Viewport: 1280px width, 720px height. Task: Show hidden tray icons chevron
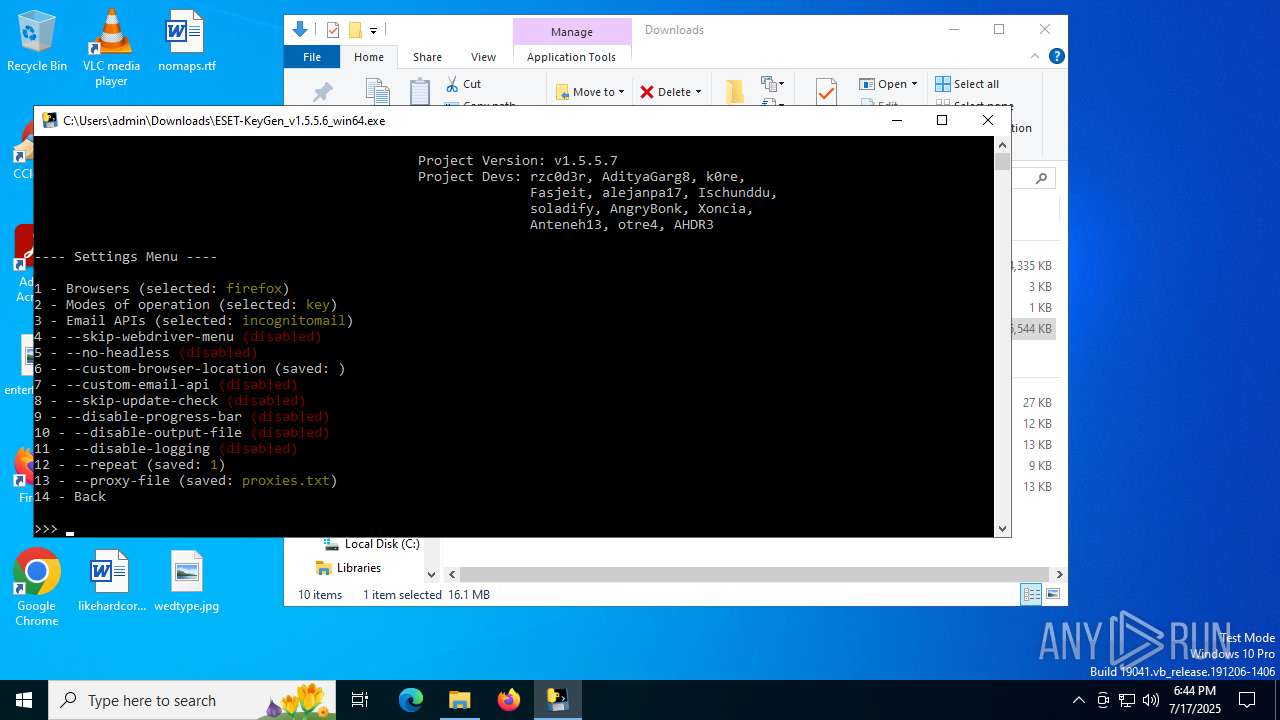(x=1079, y=700)
